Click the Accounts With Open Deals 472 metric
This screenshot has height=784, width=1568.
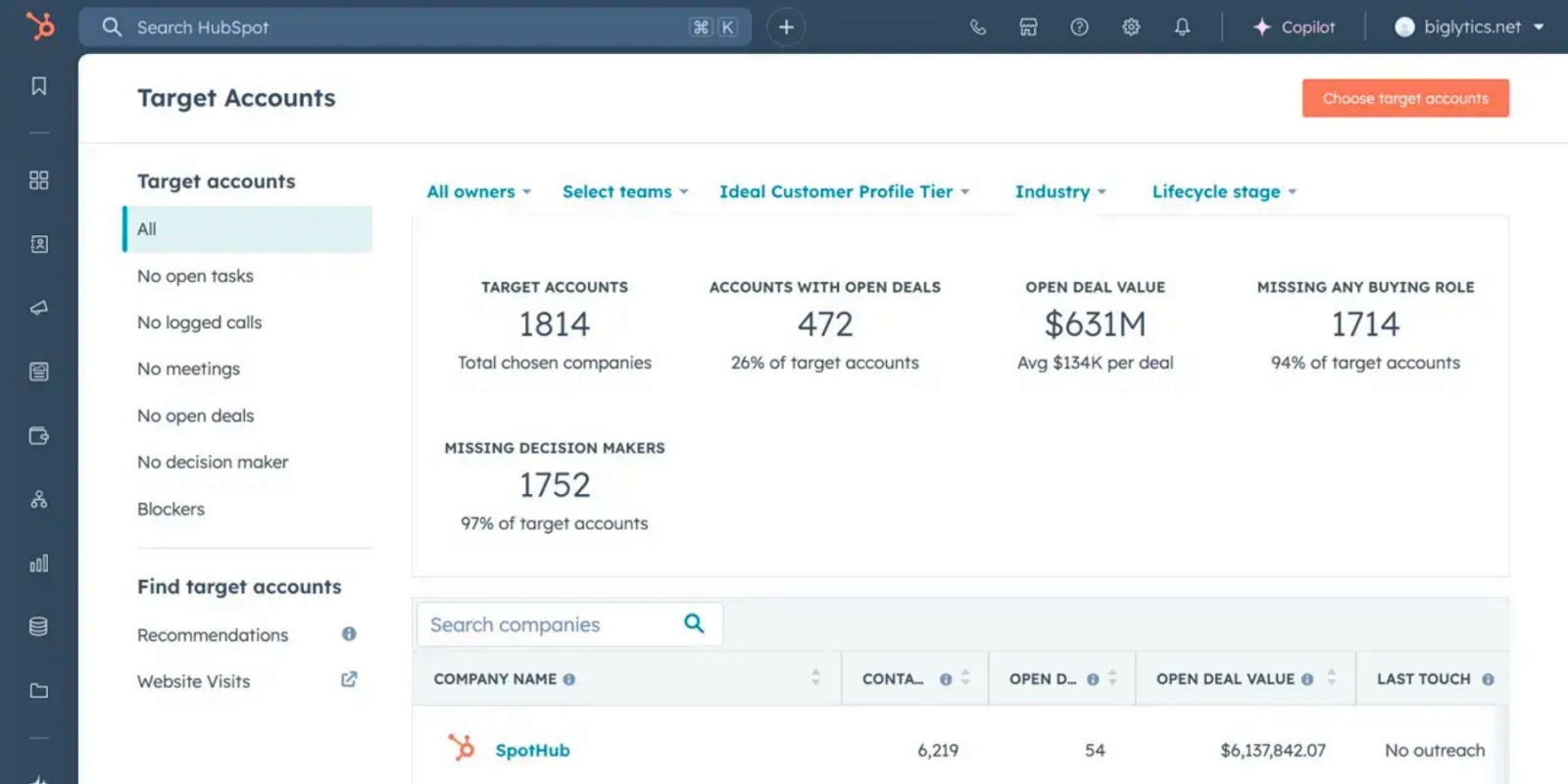[825, 324]
